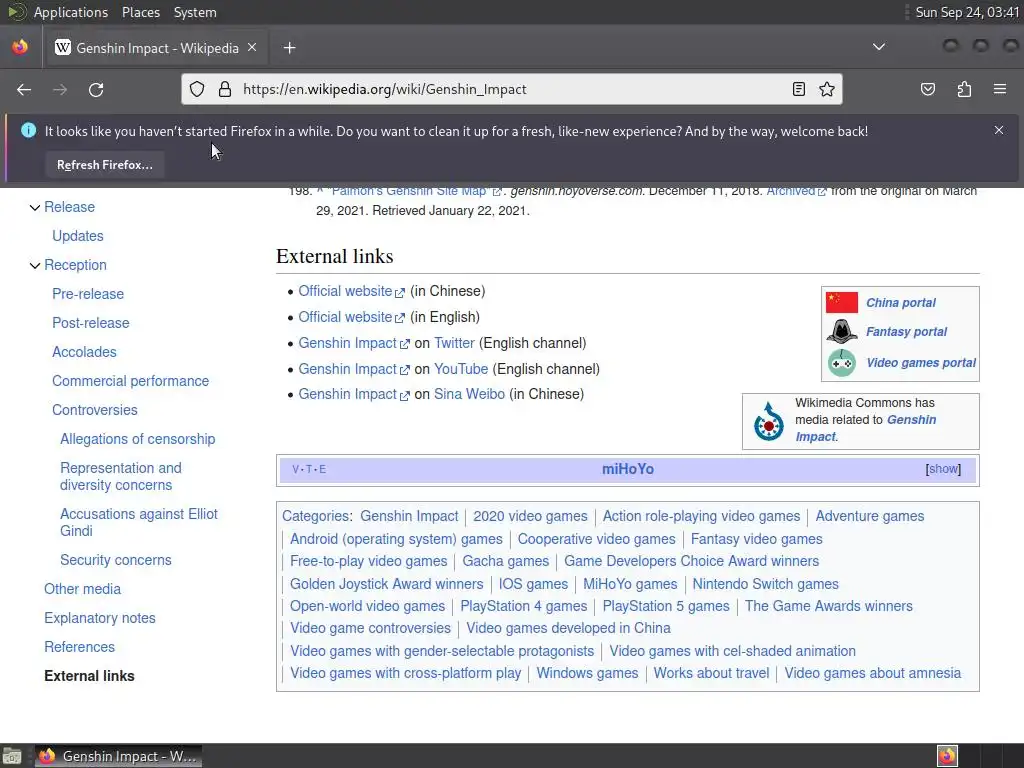This screenshot has width=1024, height=768.
Task: Jump to Updates in the sidebar
Action: point(78,236)
